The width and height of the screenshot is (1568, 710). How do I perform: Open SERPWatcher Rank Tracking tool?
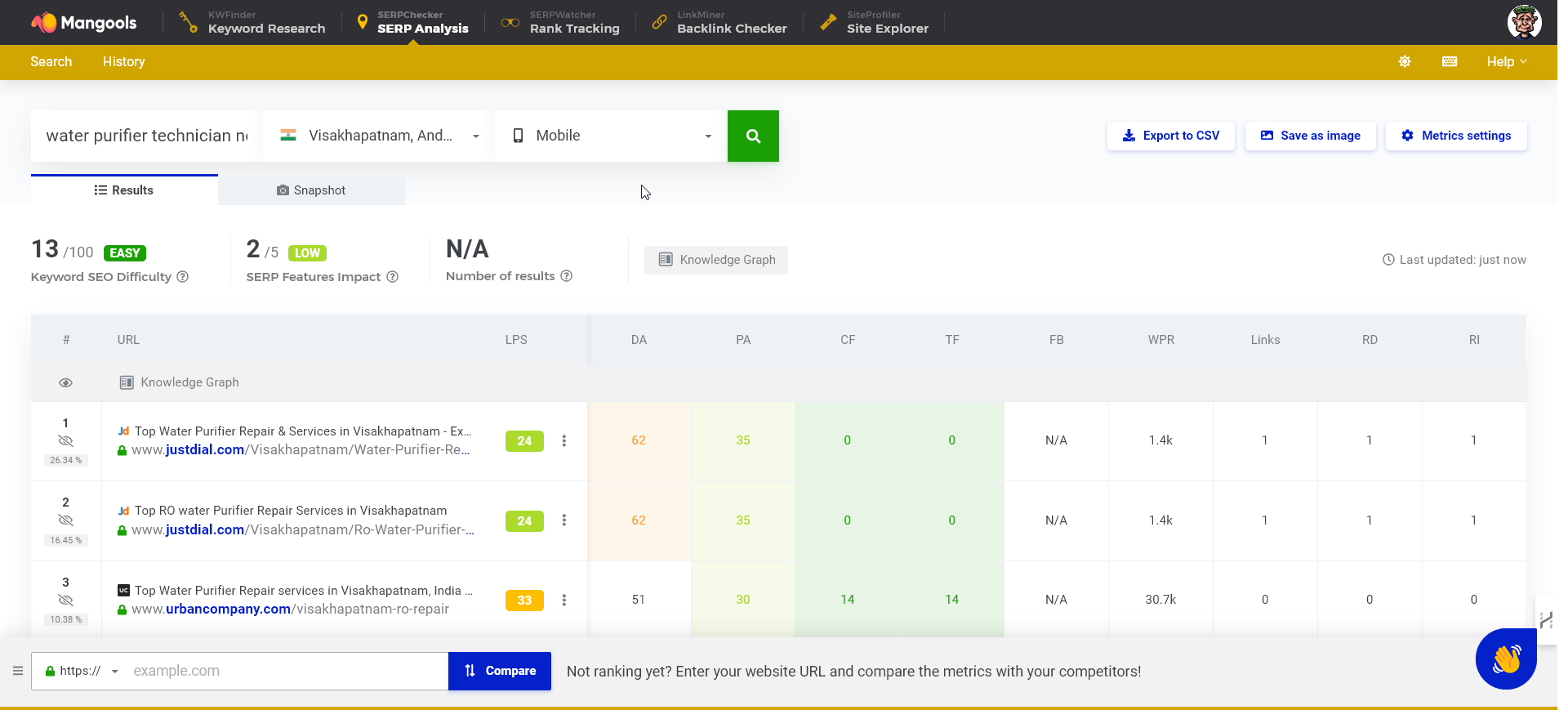click(x=560, y=22)
